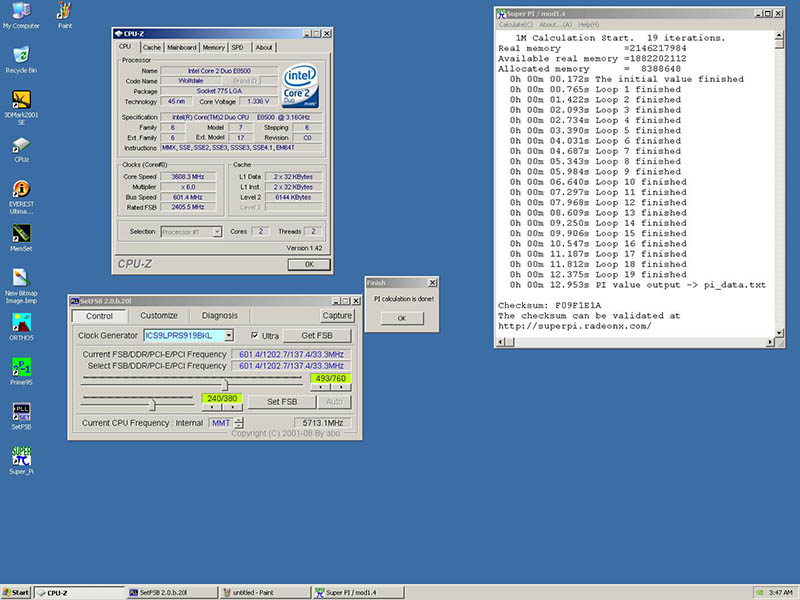Switch to the SPD tab in CPU-Z
The width and height of the screenshot is (800, 600).
(x=238, y=47)
